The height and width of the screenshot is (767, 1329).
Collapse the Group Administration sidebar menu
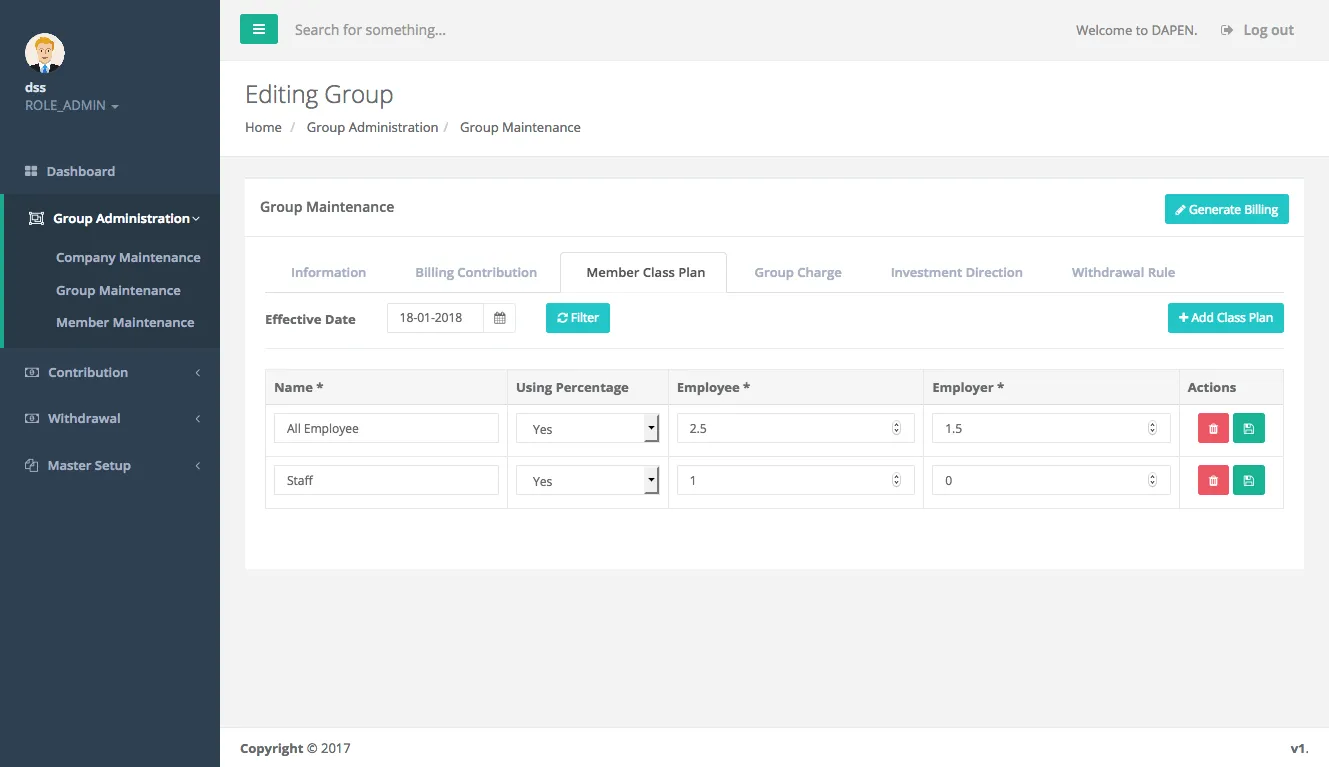click(x=110, y=218)
